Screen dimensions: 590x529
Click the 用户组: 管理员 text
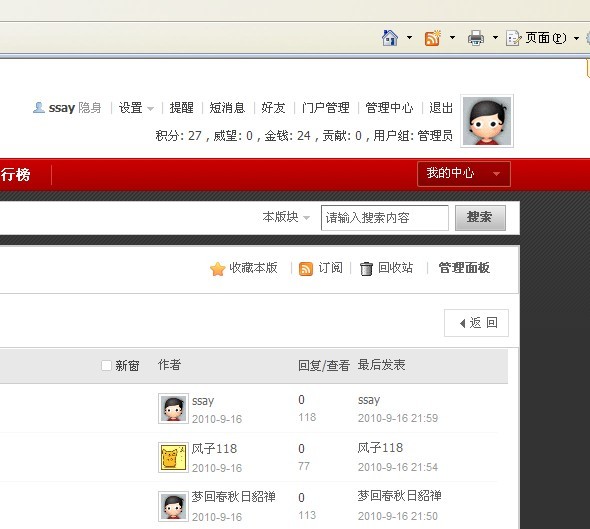click(413, 135)
